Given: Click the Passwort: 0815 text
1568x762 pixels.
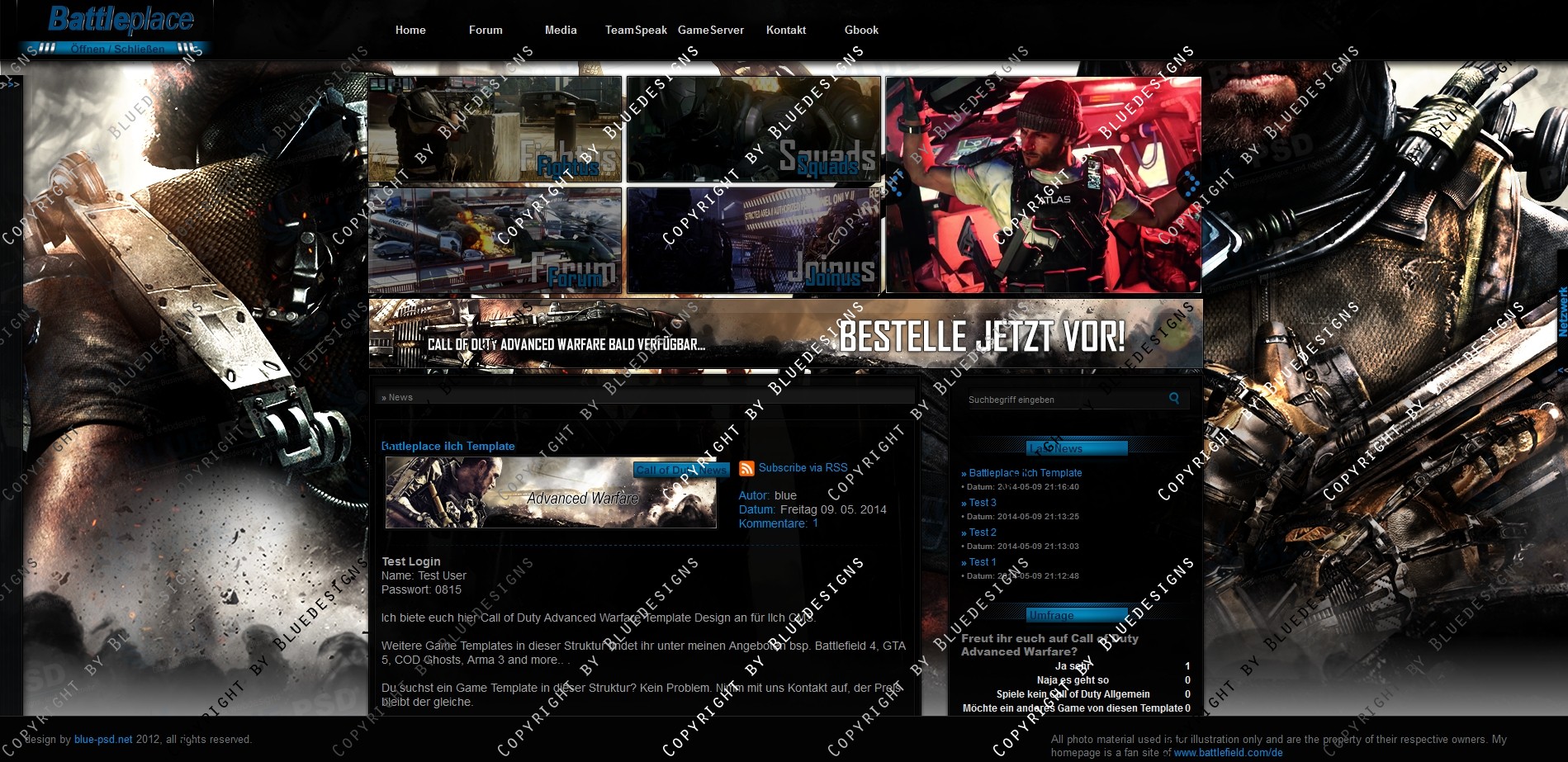Looking at the screenshot, I should (x=421, y=589).
